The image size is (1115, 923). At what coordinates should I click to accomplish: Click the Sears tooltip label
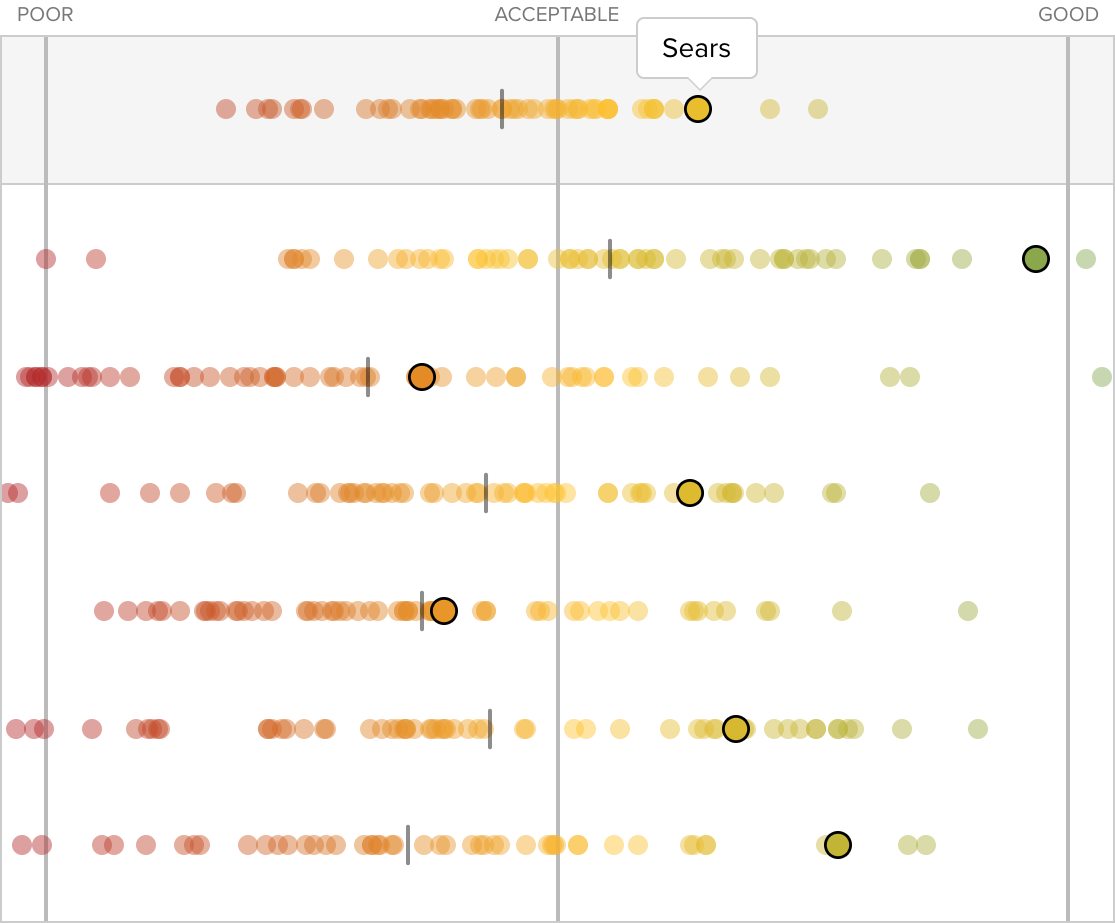click(x=696, y=48)
